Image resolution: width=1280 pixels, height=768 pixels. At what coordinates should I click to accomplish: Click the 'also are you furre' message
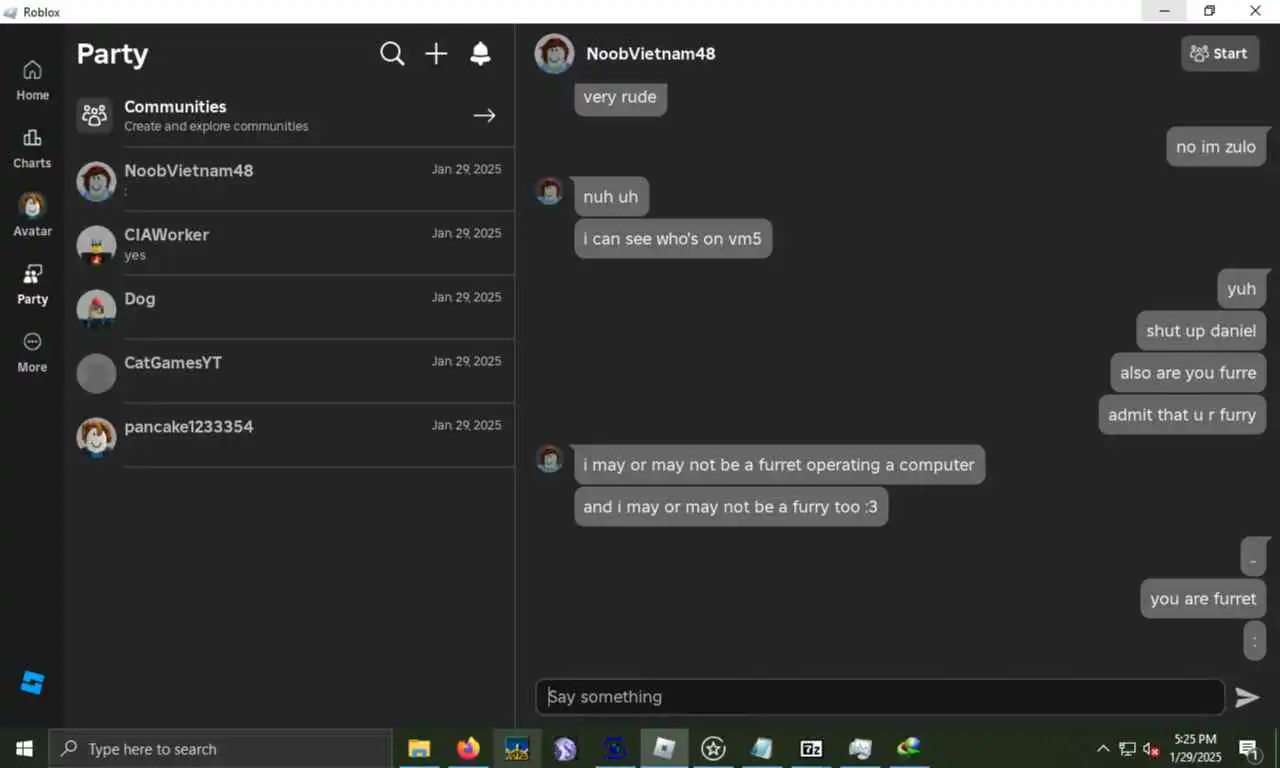point(1188,373)
